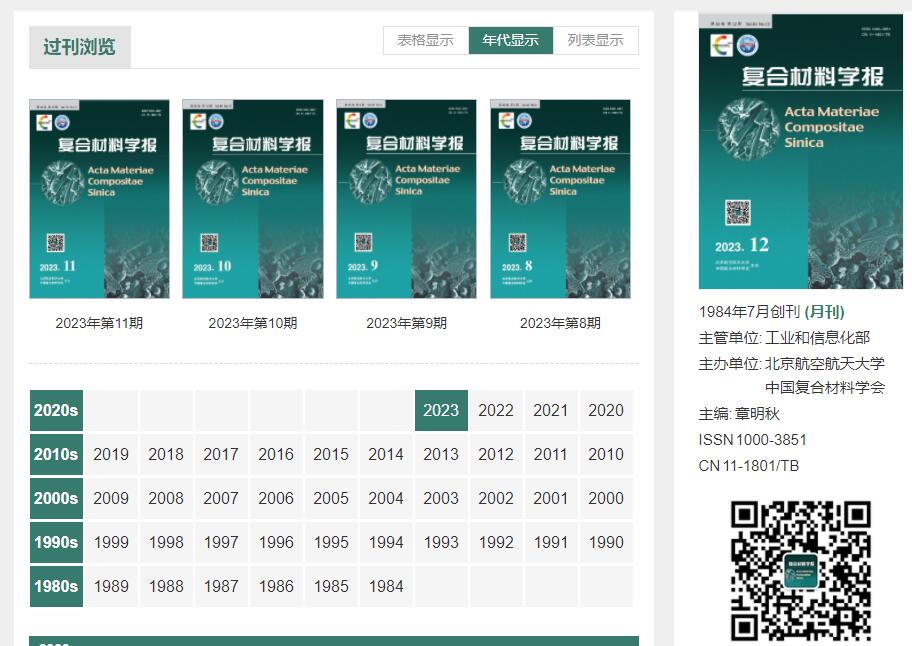
Task: Click the WeChat QR code image
Action: point(800,570)
